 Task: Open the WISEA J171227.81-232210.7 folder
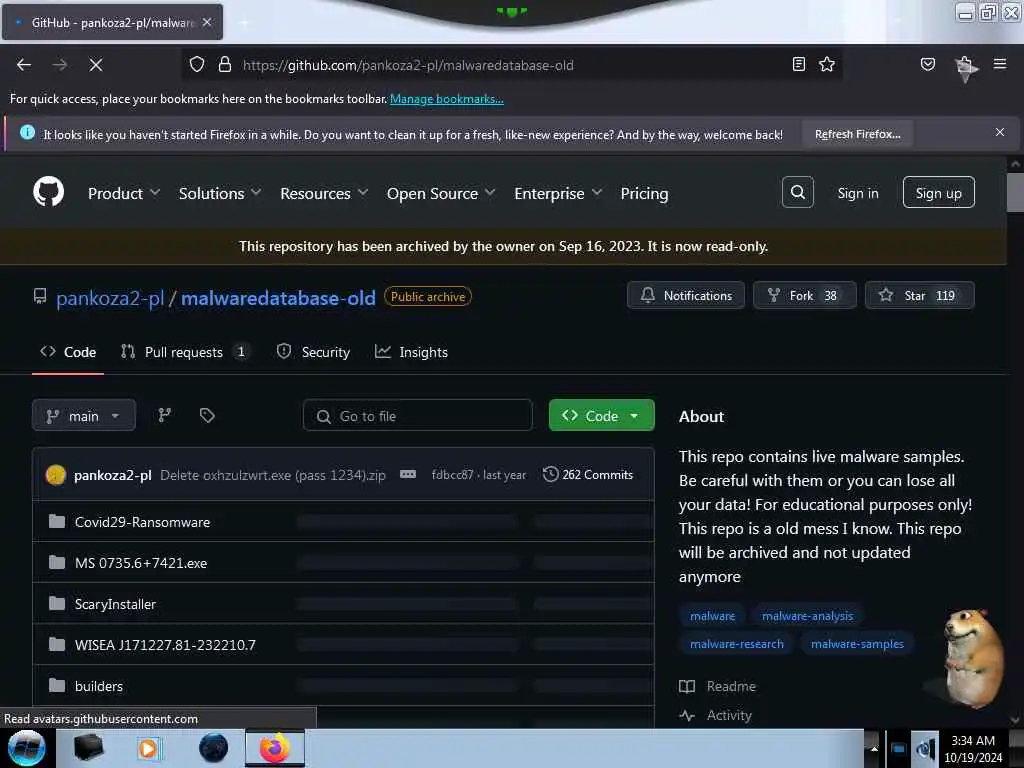[165, 645]
